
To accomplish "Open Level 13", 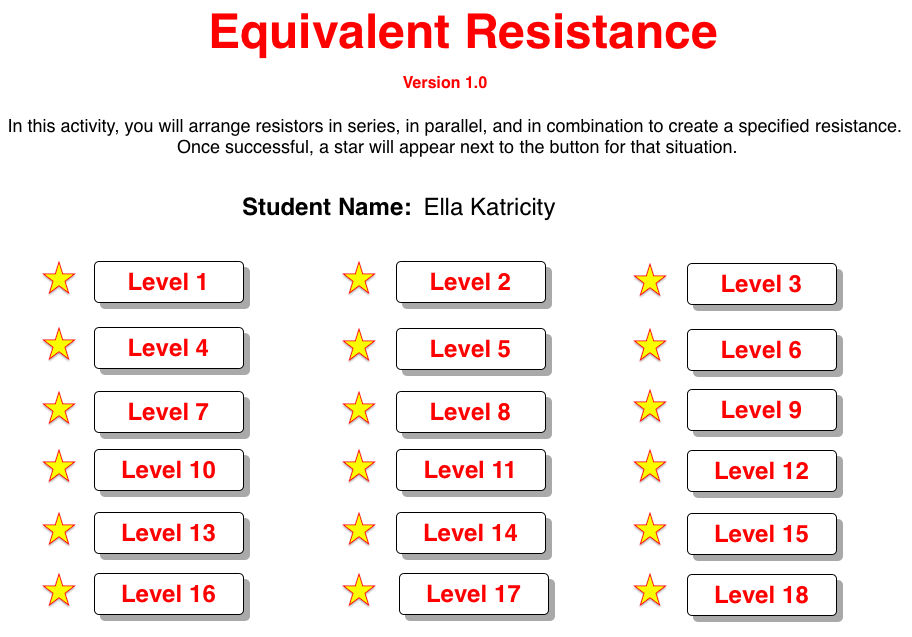I will click(168, 532).
